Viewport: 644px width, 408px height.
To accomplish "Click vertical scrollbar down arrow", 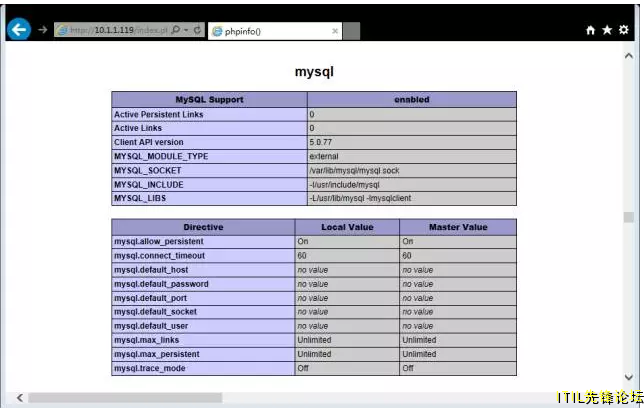I will [x=628, y=377].
